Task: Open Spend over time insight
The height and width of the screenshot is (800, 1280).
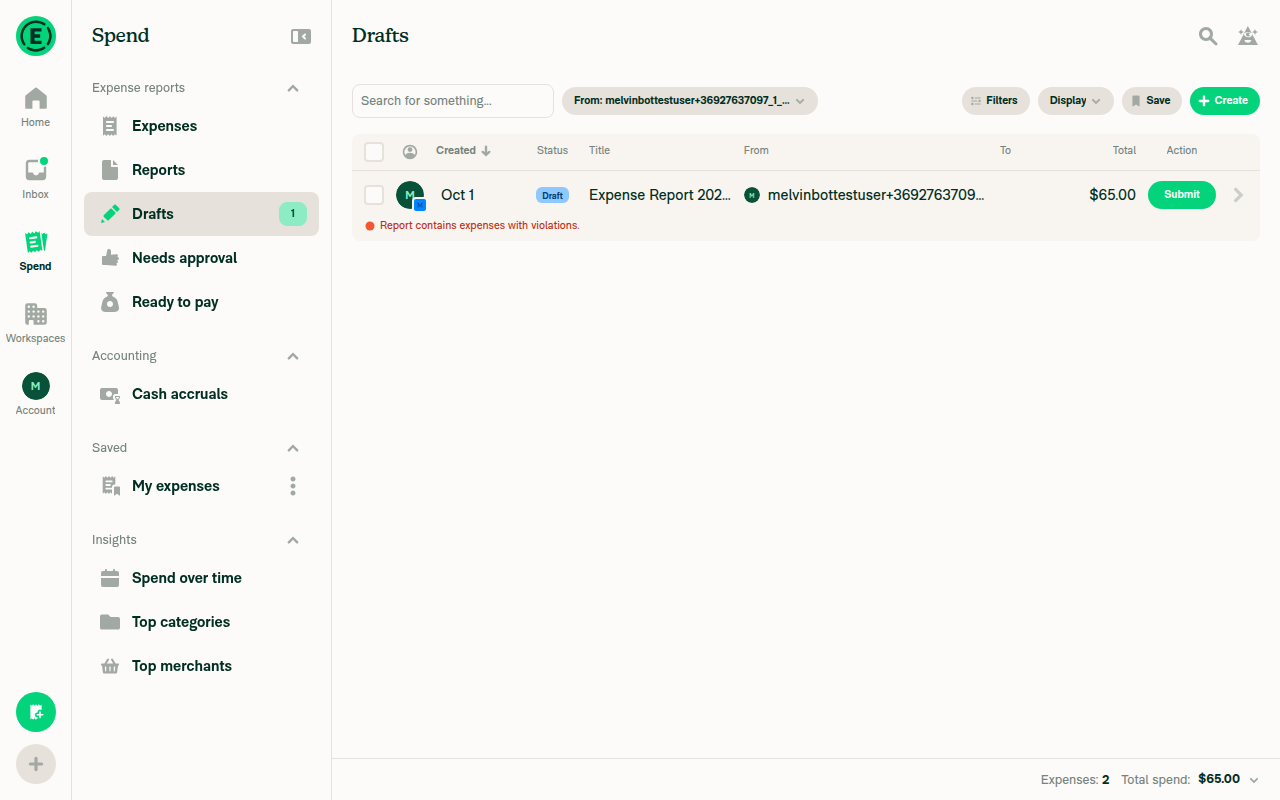Action: click(x=201, y=578)
